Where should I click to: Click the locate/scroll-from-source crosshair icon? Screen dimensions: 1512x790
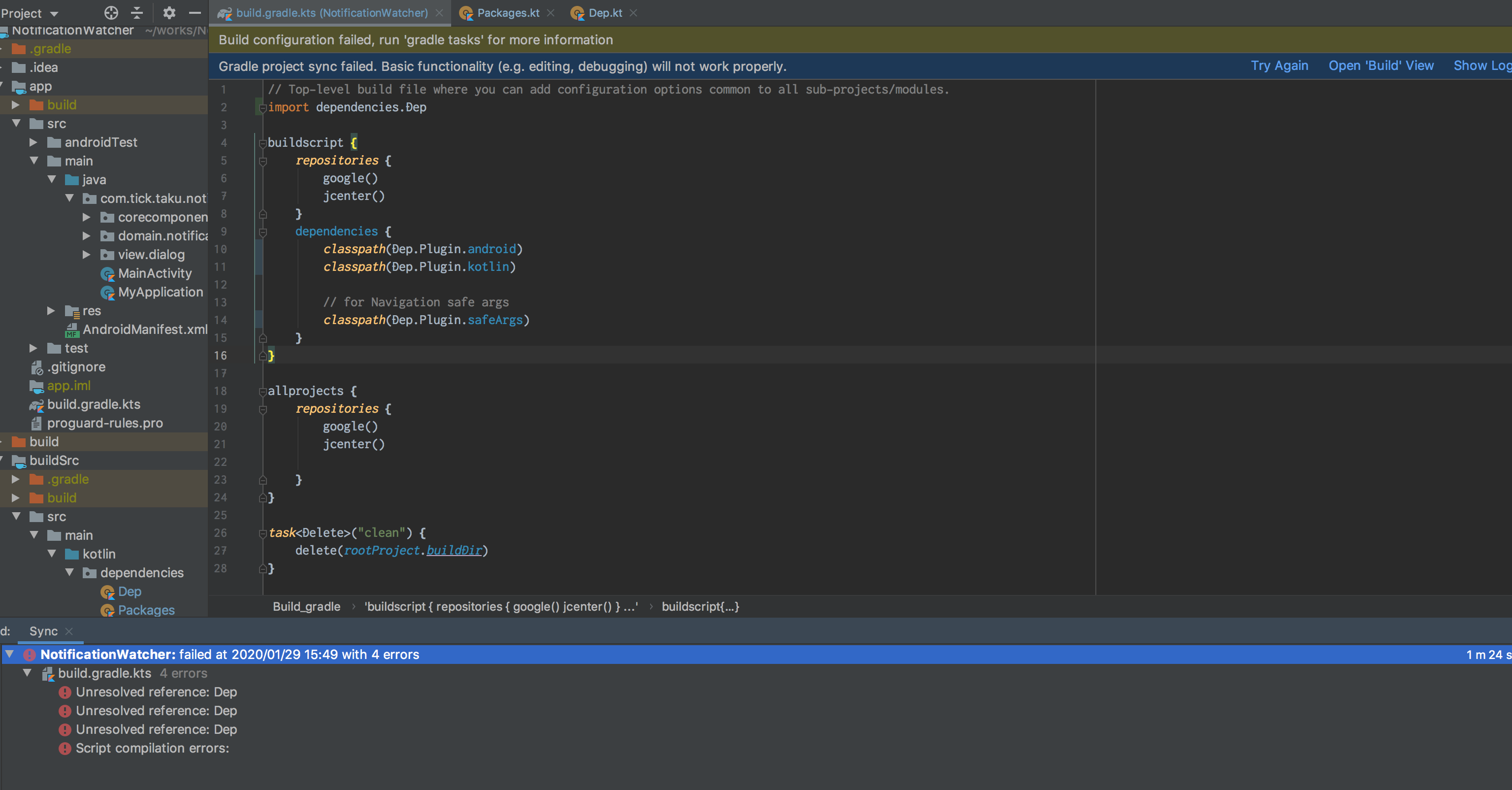click(x=111, y=12)
